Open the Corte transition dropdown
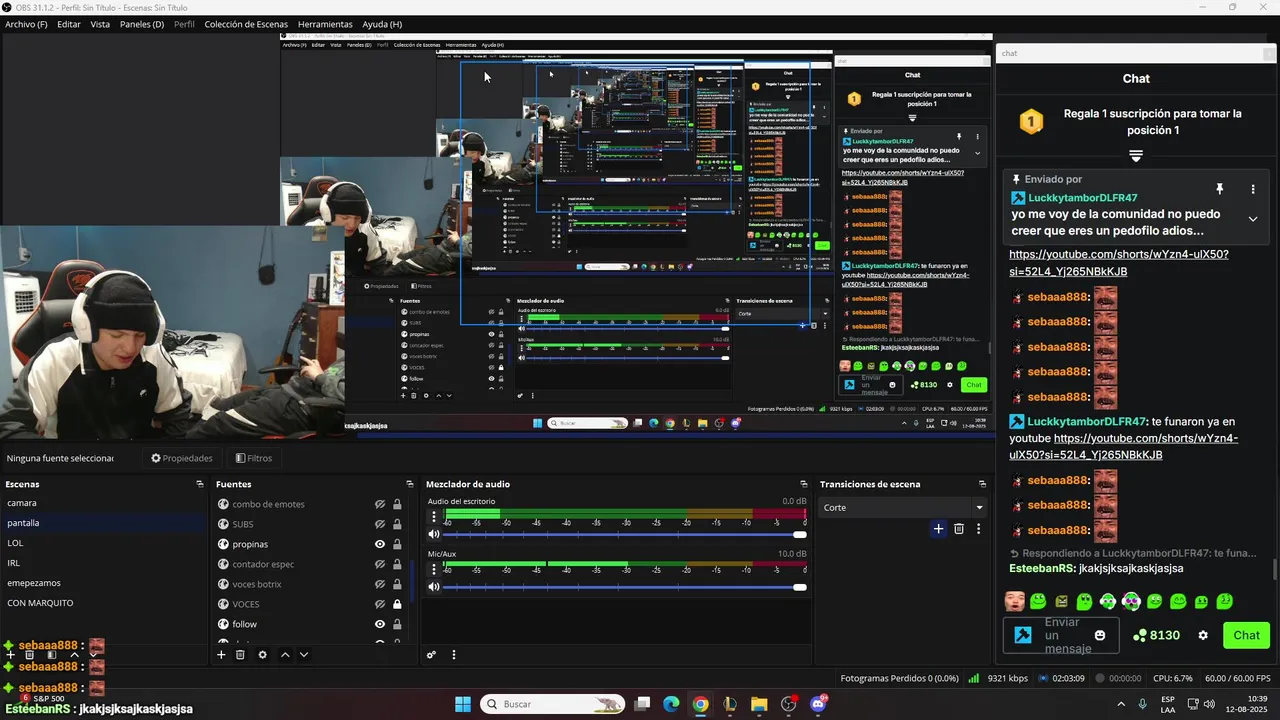Viewport: 1280px width, 720px height. 903,507
